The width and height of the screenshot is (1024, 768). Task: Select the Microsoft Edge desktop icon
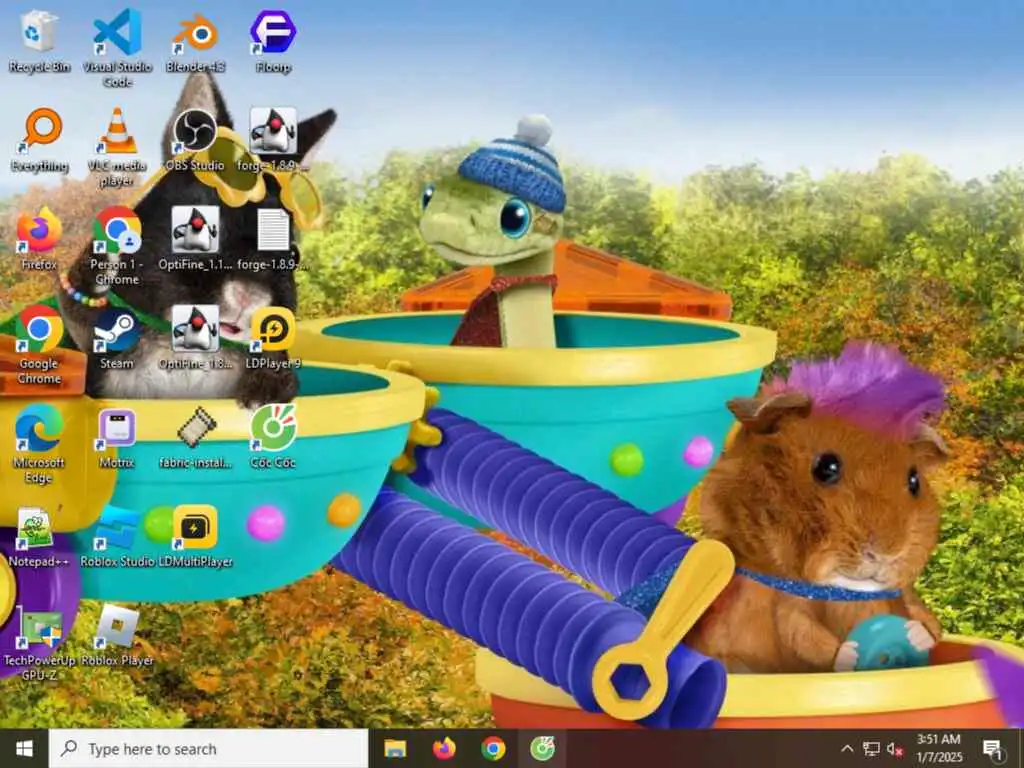click(x=39, y=444)
